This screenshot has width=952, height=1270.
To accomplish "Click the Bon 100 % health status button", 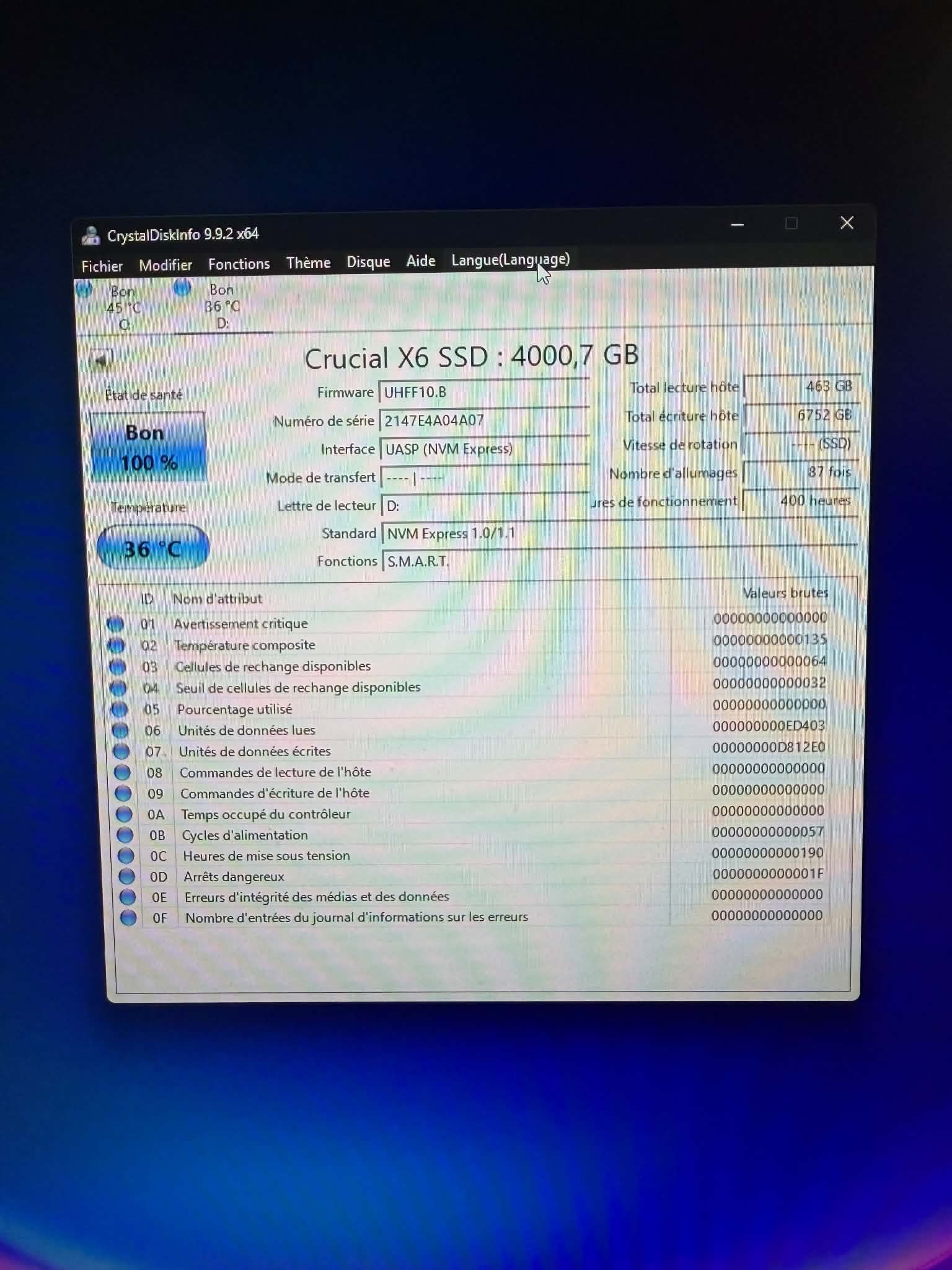I will click(x=148, y=447).
